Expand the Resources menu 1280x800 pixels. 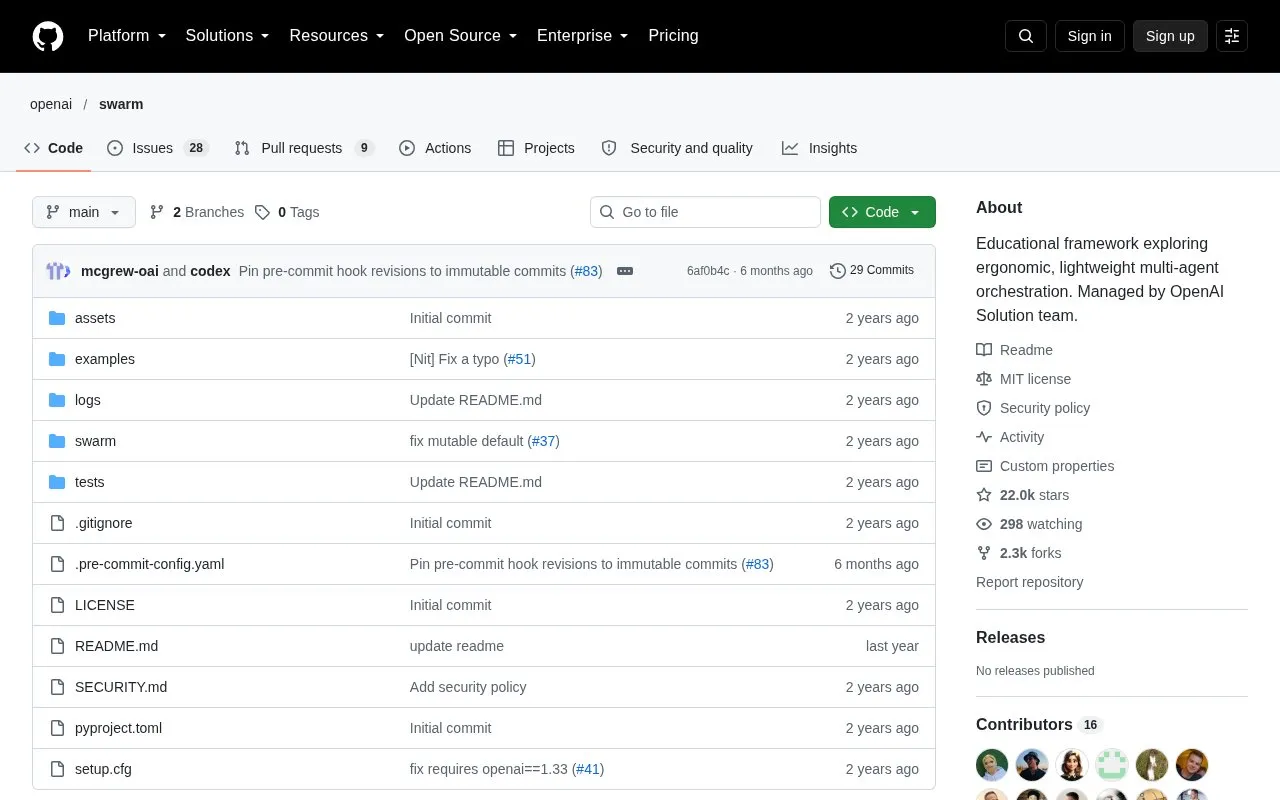337,36
